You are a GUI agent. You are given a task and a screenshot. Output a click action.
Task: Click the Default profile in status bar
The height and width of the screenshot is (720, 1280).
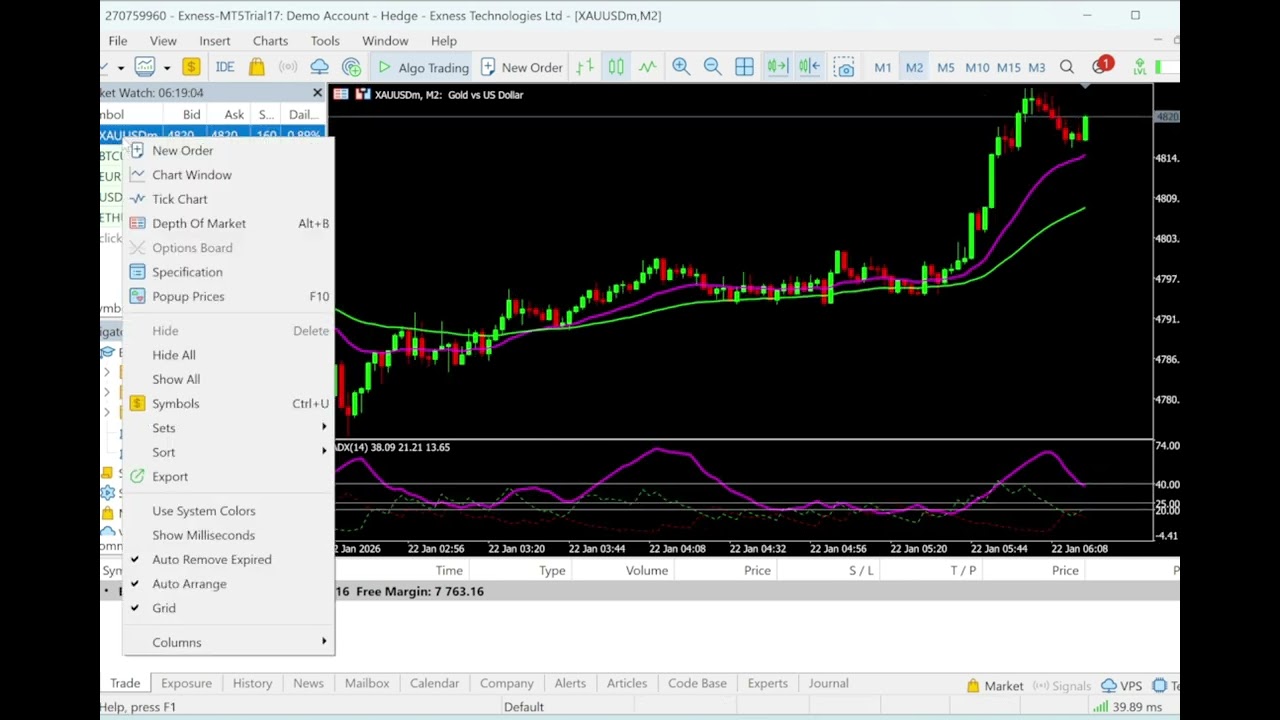tap(524, 707)
